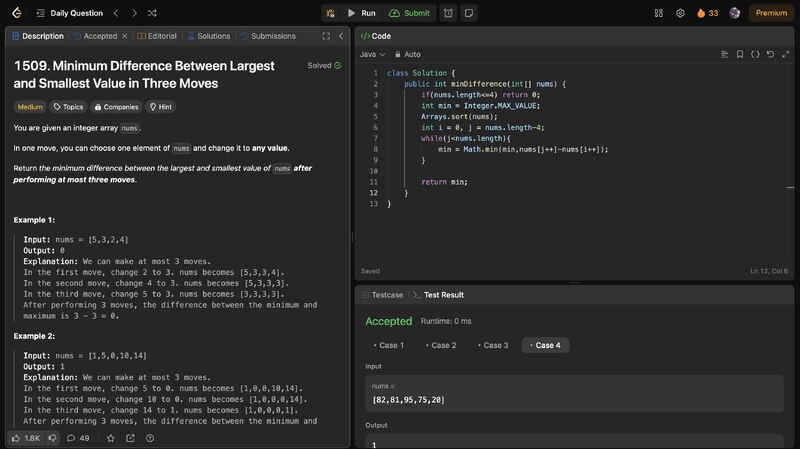Expand the Topics tag
This screenshot has width=800, height=449.
coord(69,106)
